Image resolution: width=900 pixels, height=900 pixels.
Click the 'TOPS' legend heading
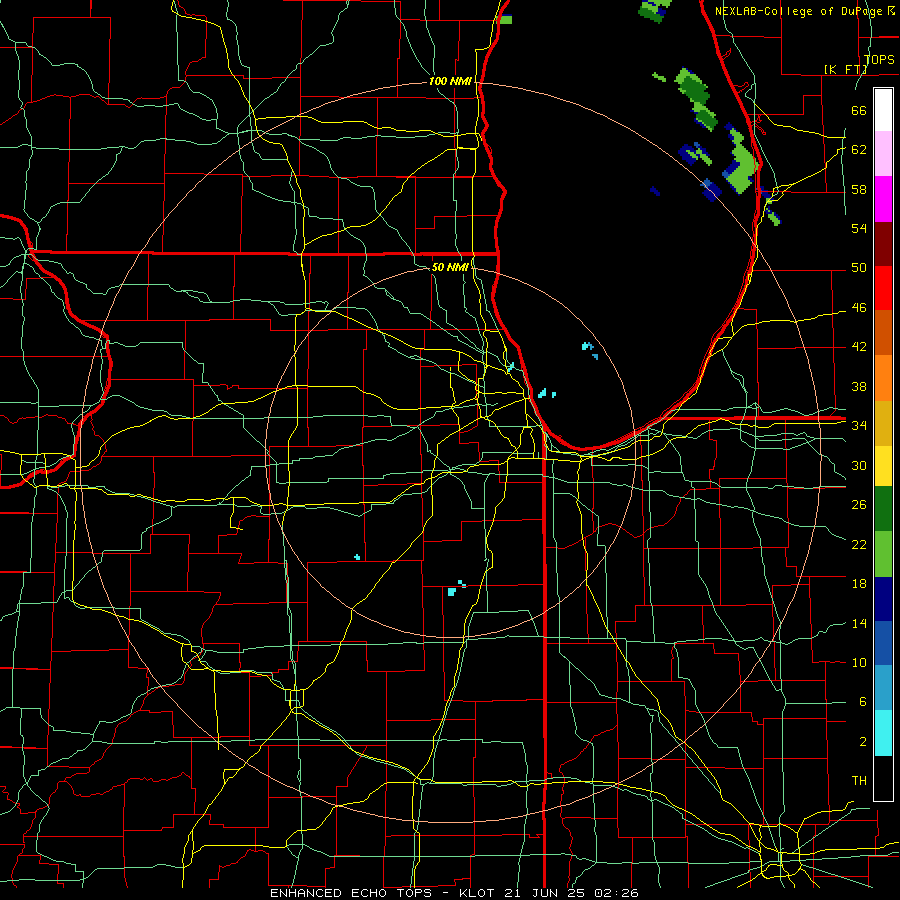[879, 59]
